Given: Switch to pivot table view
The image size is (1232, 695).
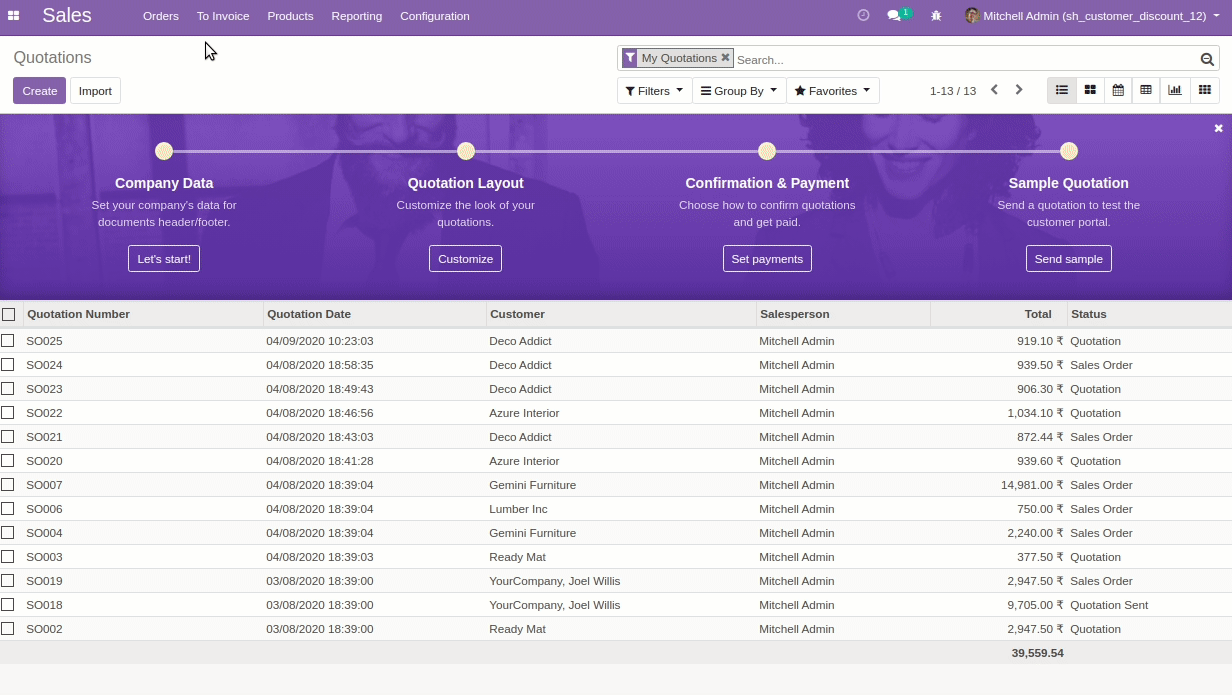Looking at the screenshot, I should pos(1146,90).
